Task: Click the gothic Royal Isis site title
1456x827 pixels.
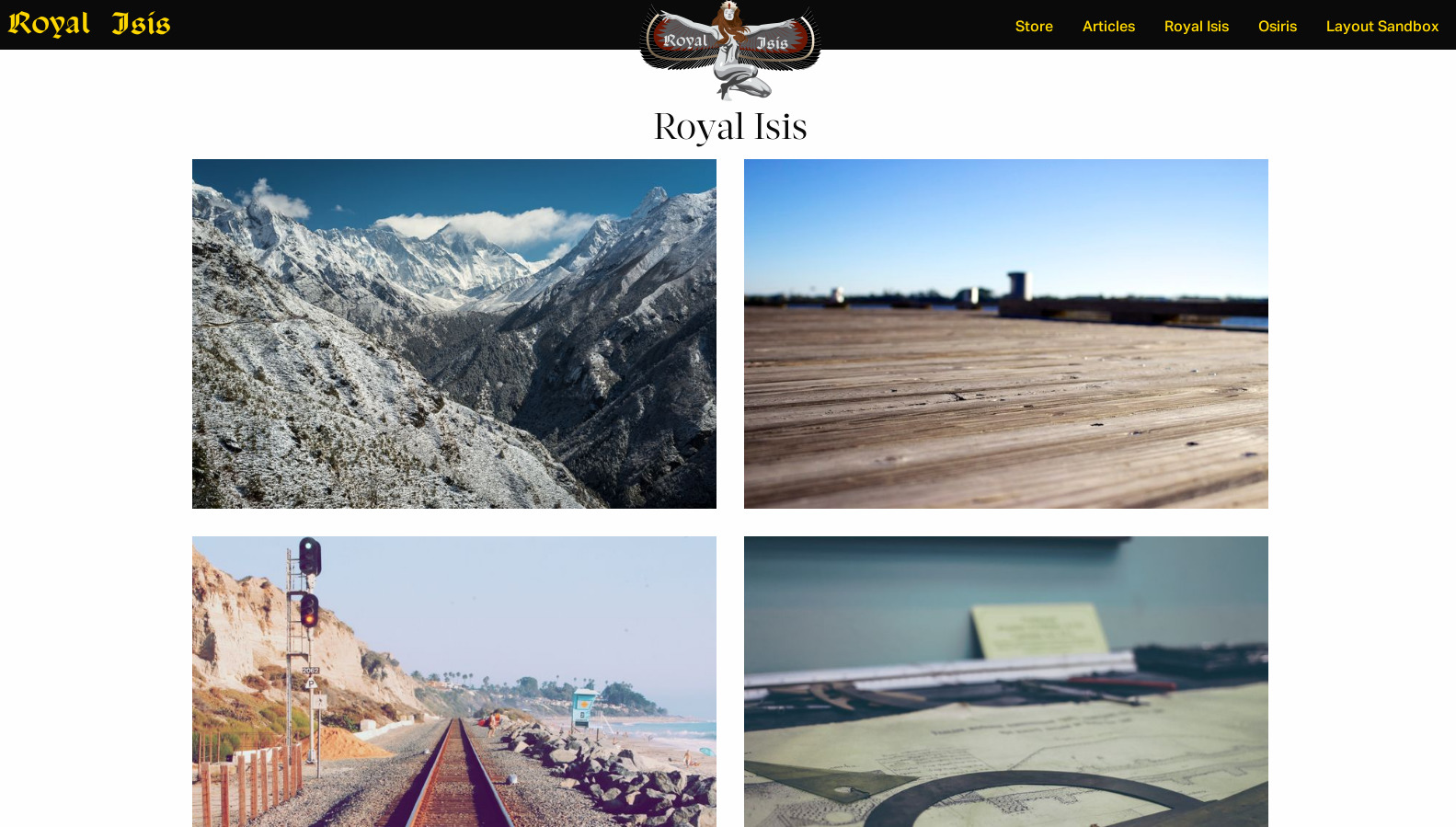Action: pos(89,24)
